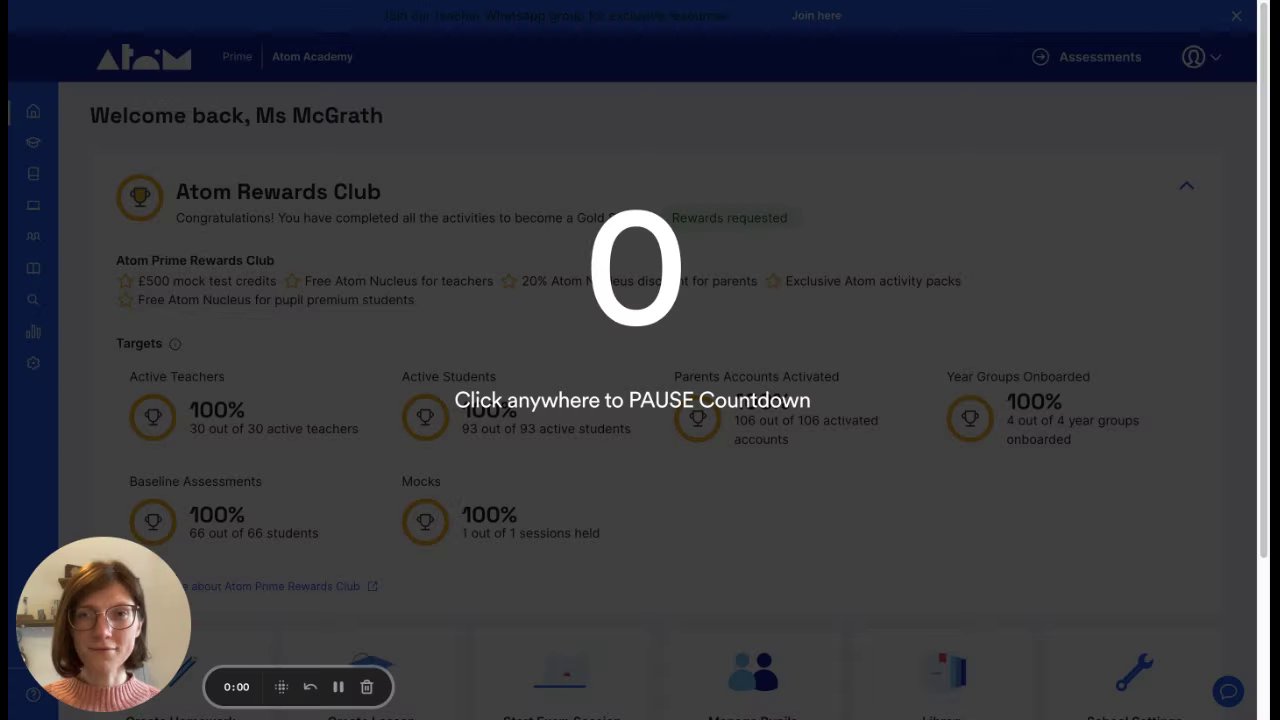
Task: Click the laptop sidebar icon
Action: coord(33,205)
